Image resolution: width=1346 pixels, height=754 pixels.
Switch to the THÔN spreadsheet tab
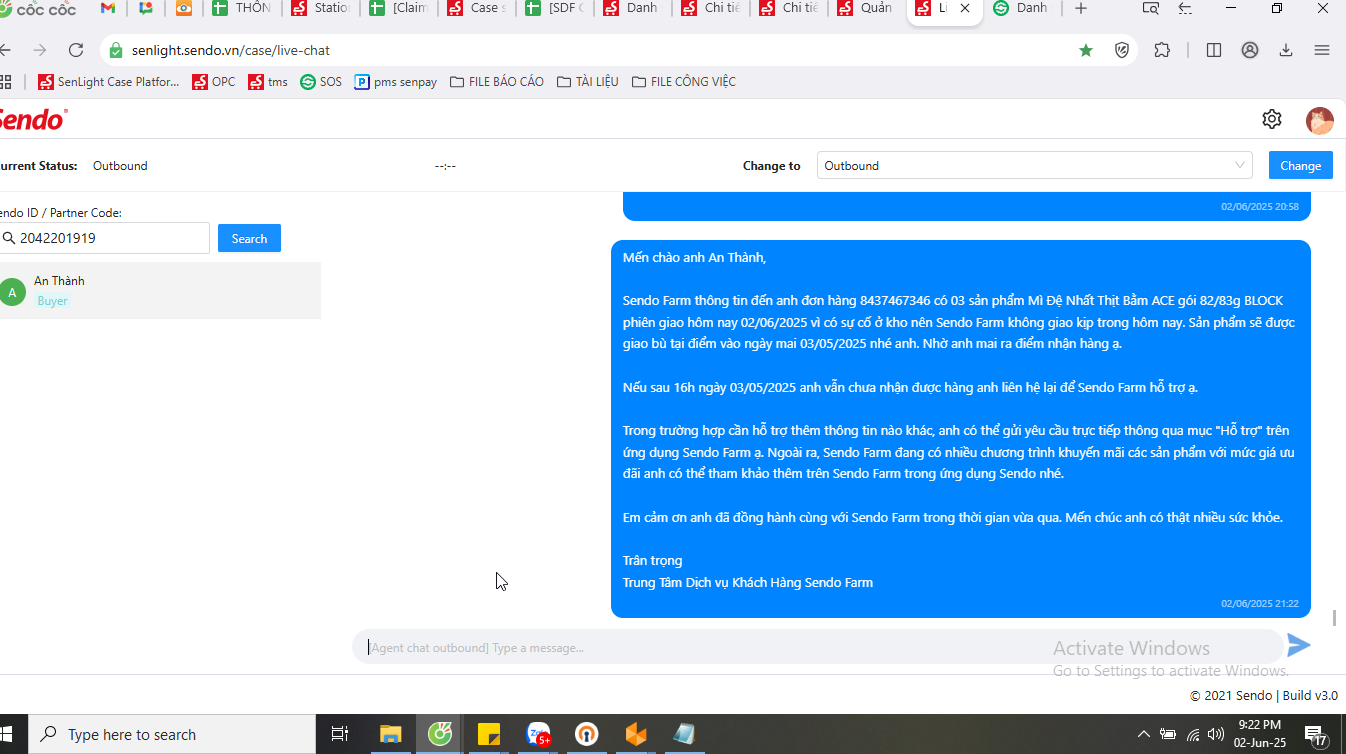[x=242, y=8]
